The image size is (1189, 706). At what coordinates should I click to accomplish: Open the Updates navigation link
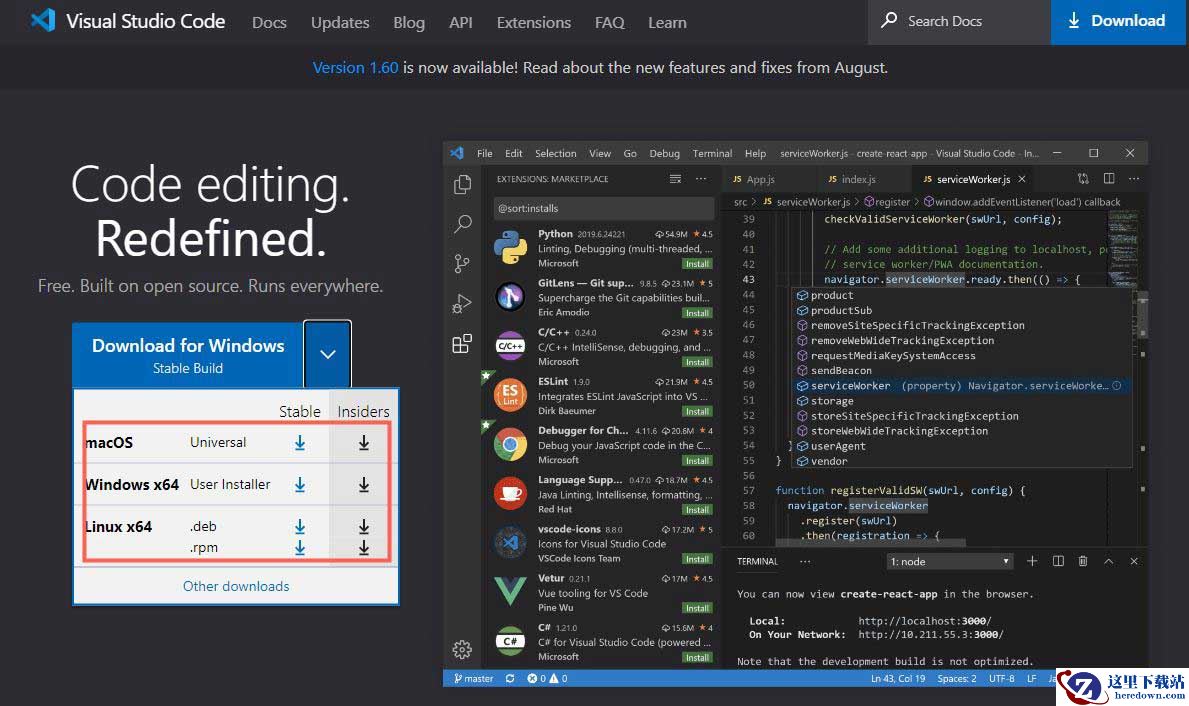click(340, 23)
